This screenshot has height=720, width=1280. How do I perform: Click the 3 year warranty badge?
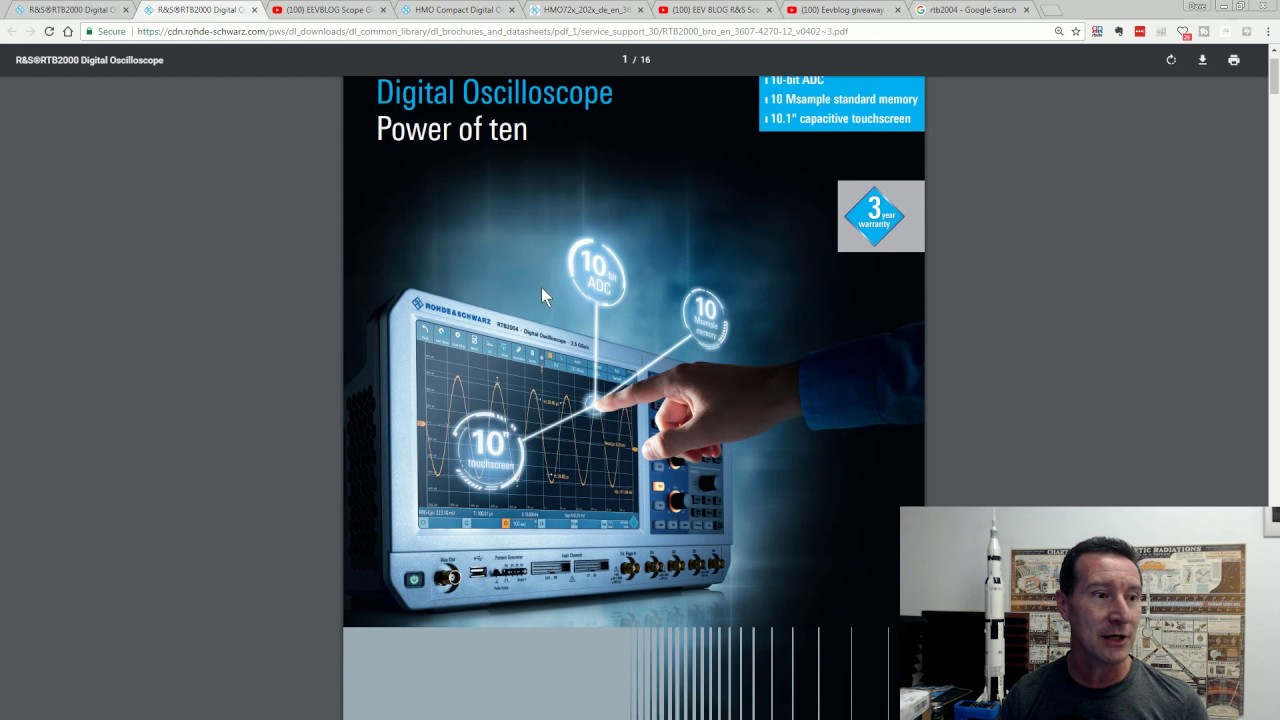click(880, 216)
